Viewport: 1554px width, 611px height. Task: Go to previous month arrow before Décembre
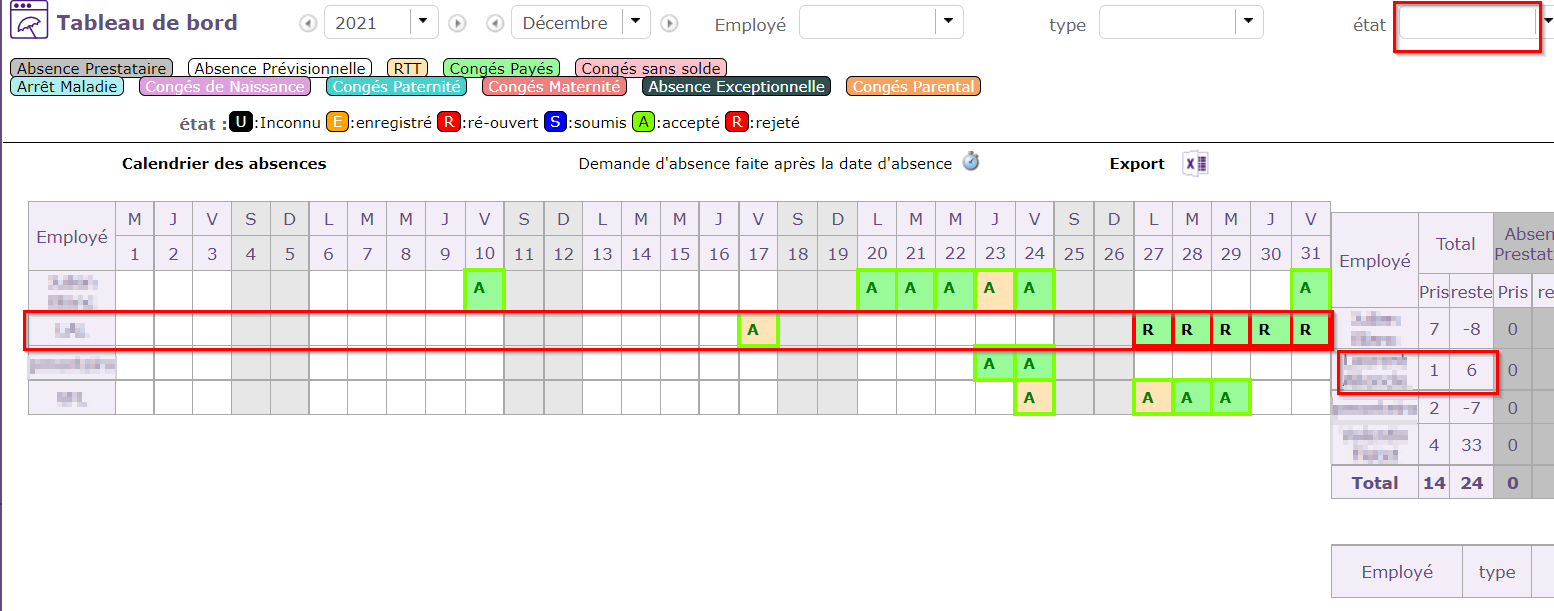click(x=495, y=23)
